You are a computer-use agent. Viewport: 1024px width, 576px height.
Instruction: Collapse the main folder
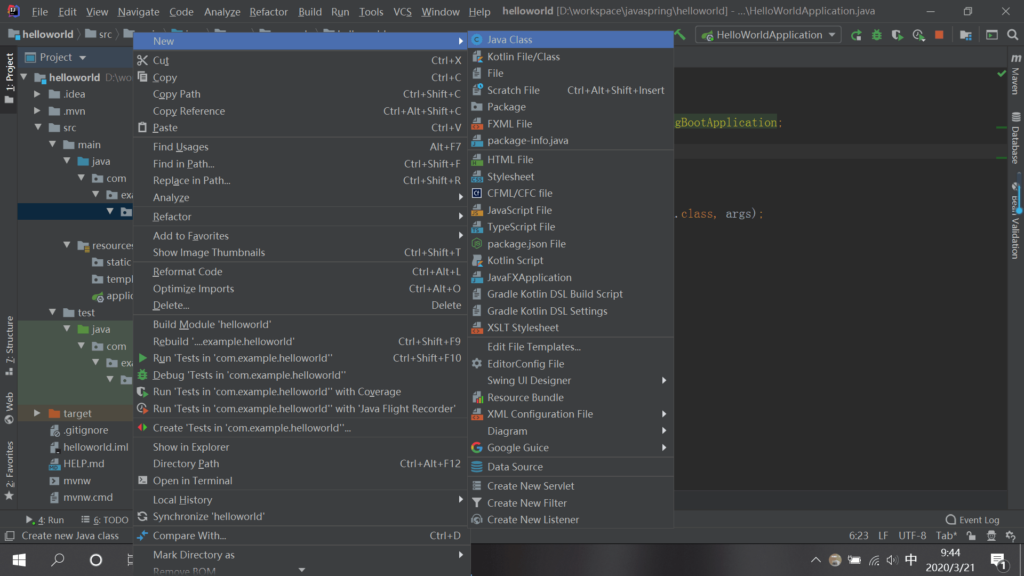[52, 144]
